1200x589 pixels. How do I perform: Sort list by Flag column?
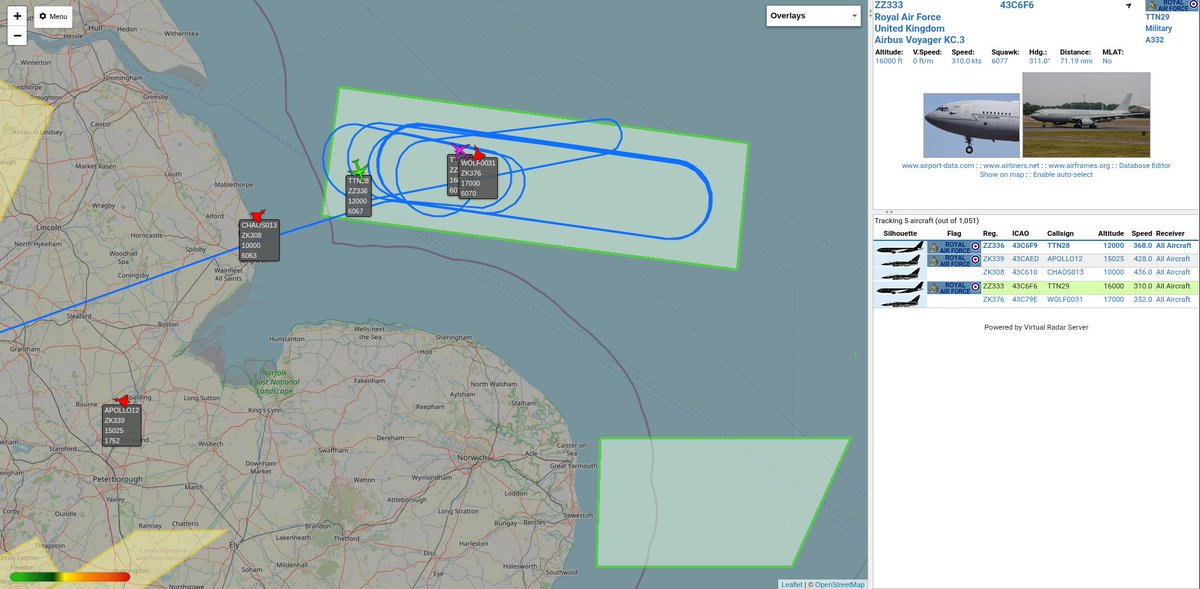pos(953,233)
